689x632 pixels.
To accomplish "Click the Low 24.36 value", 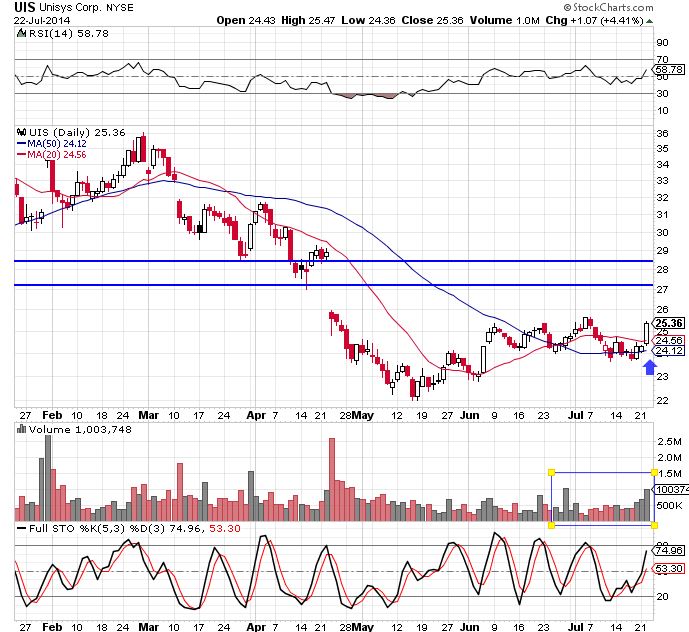I will coord(368,20).
